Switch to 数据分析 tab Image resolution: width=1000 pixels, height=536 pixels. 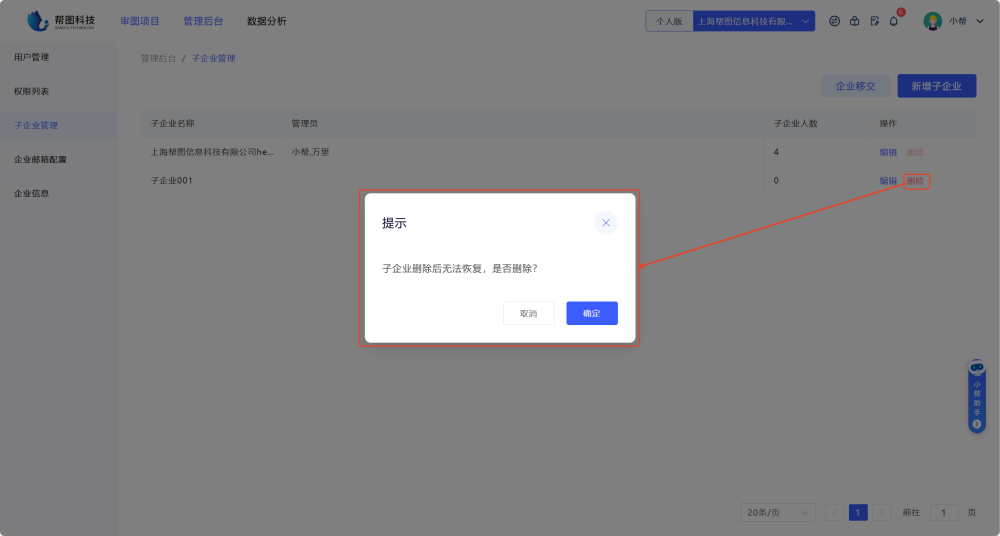tap(266, 21)
